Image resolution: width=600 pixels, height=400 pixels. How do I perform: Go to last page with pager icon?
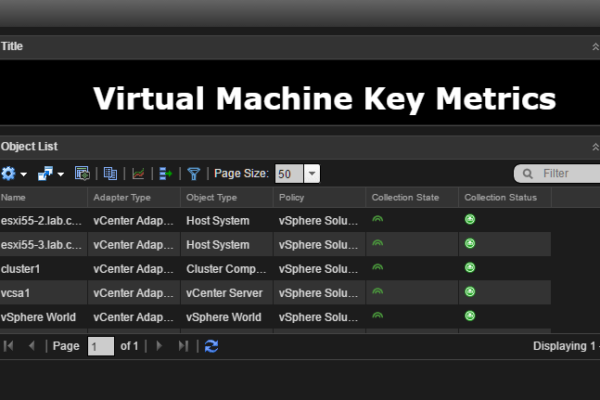tap(184, 346)
